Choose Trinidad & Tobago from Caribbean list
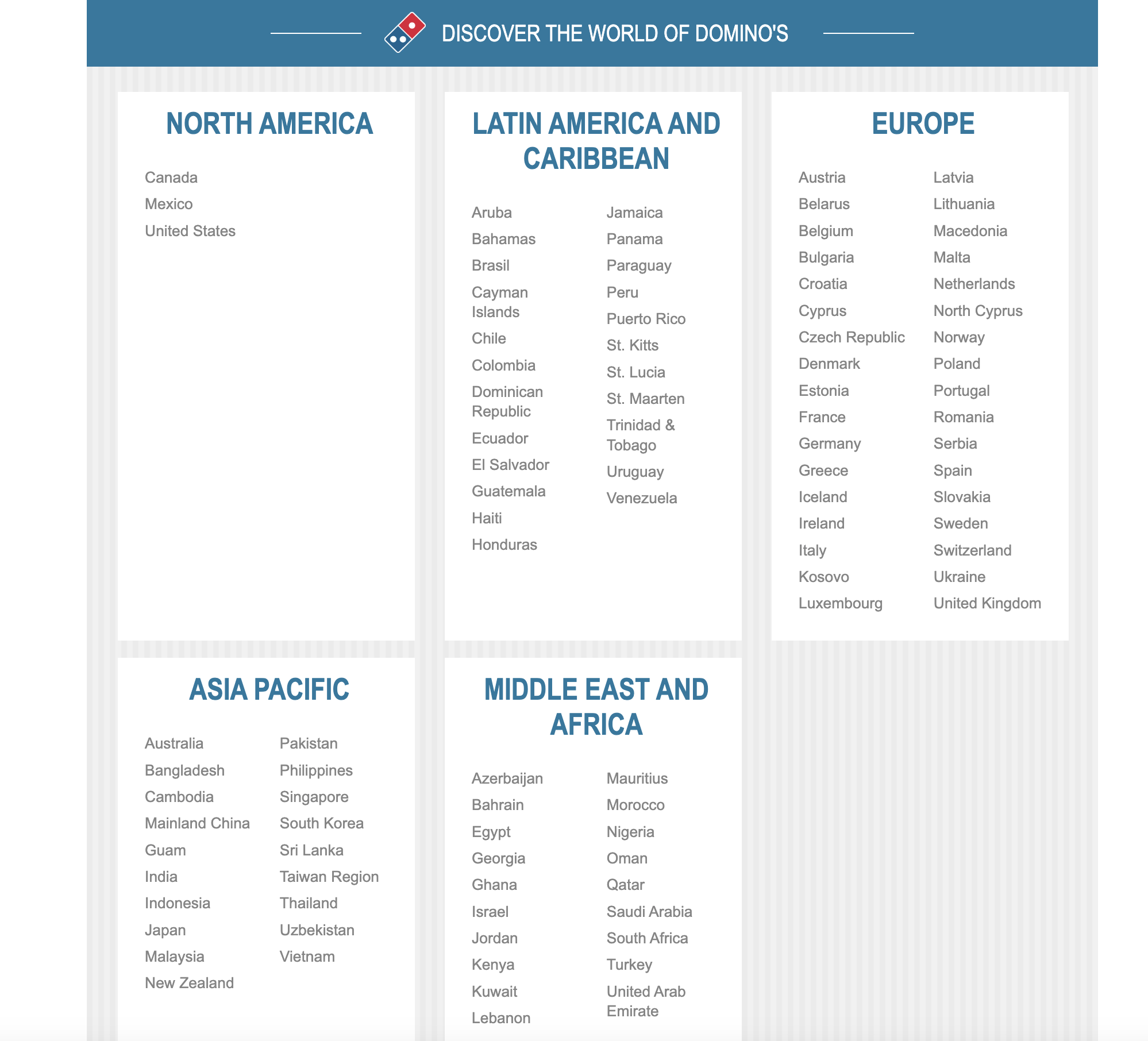The height and width of the screenshot is (1041, 1148). pos(640,435)
